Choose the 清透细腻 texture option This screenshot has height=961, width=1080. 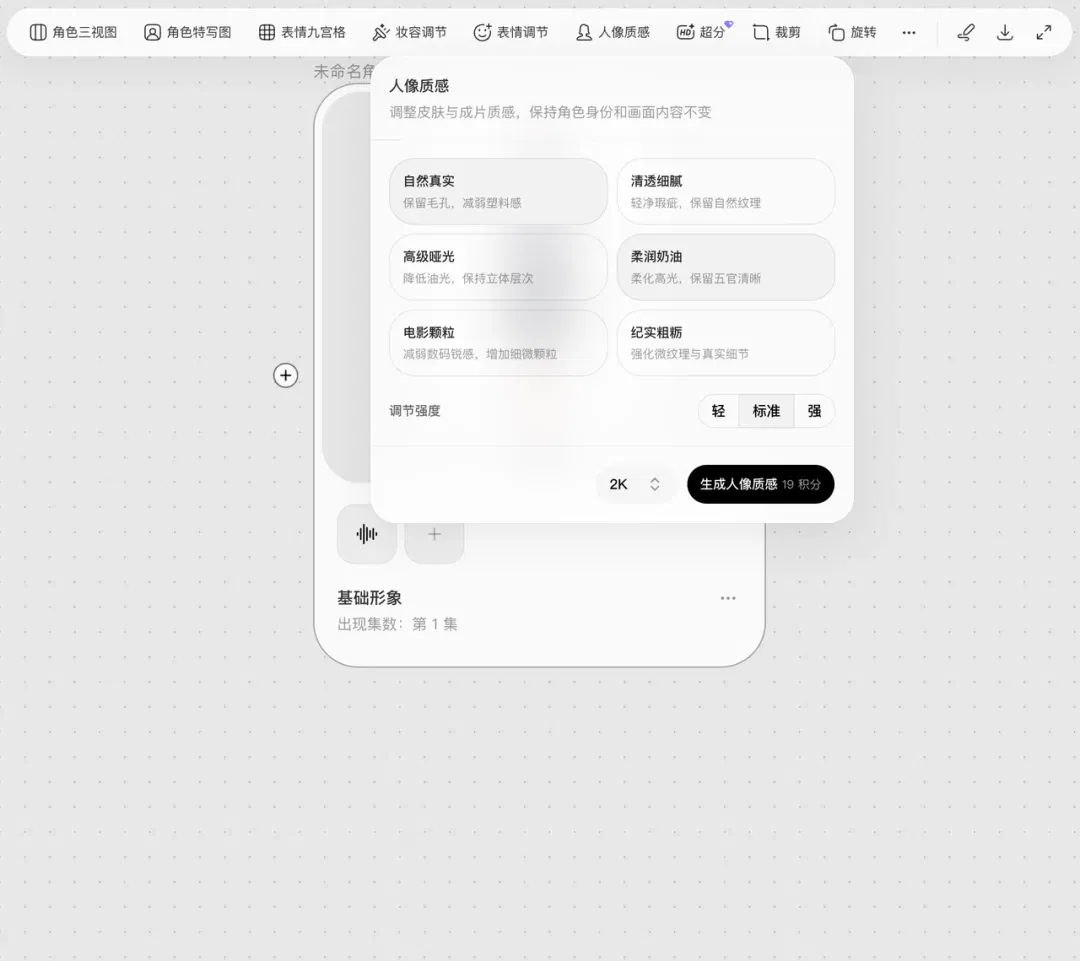coord(726,192)
